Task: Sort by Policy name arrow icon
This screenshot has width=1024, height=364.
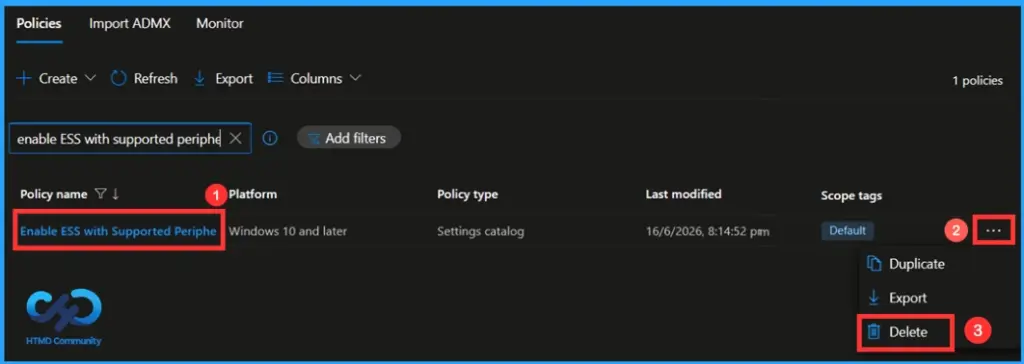Action: click(115, 194)
